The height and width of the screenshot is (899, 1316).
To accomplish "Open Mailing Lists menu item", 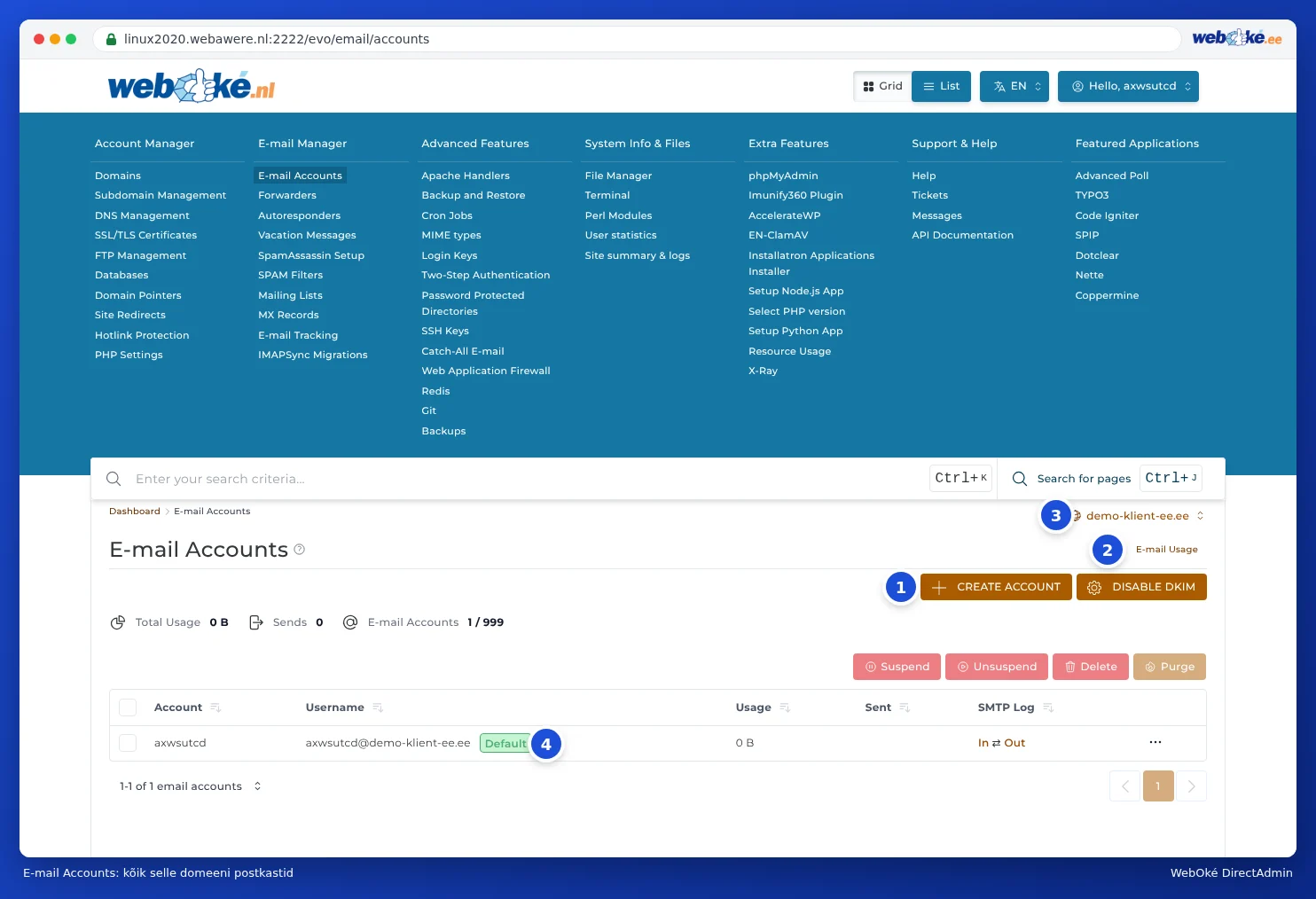I will pos(290,295).
